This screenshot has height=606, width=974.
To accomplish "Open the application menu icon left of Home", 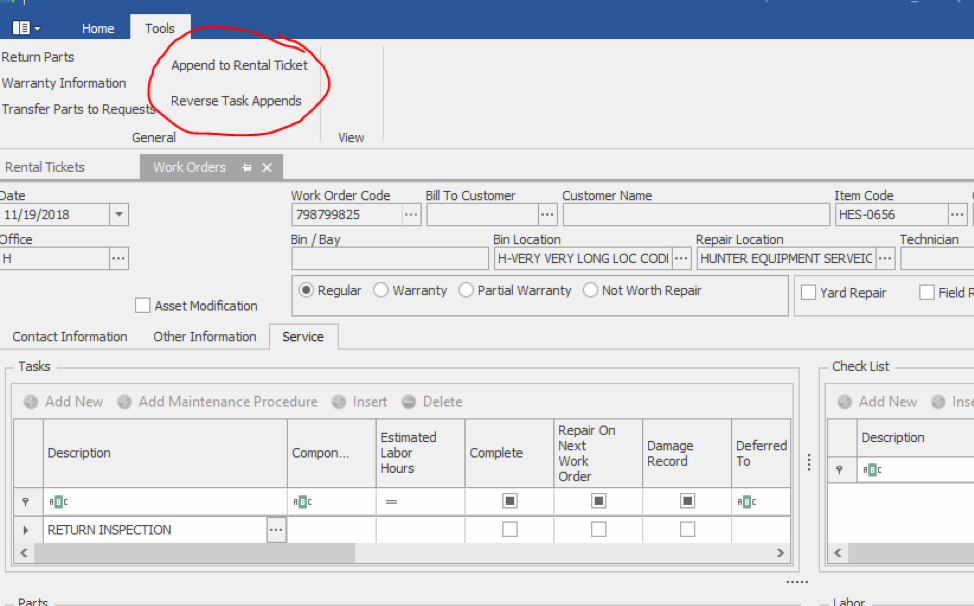I will (20, 28).
